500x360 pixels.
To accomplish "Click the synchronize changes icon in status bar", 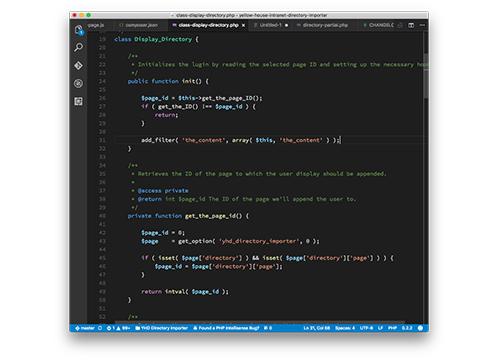I will [100, 328].
